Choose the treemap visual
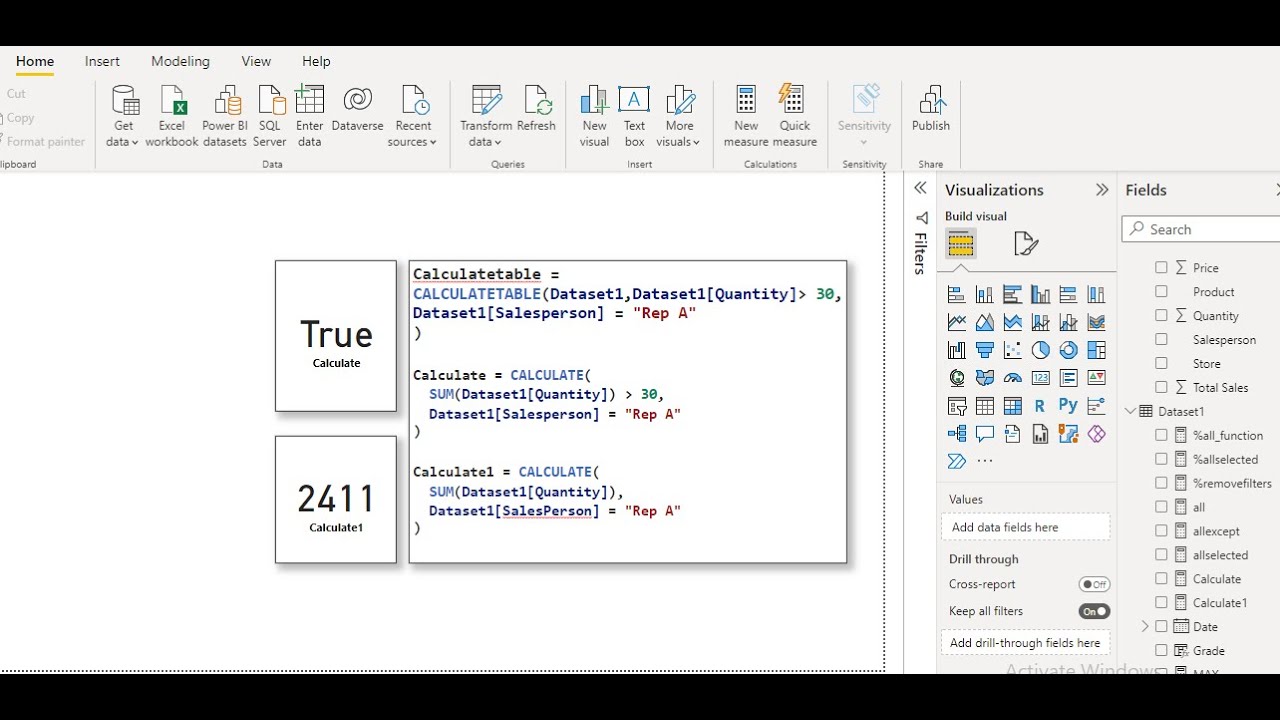Image resolution: width=1280 pixels, height=720 pixels. pos(1097,350)
